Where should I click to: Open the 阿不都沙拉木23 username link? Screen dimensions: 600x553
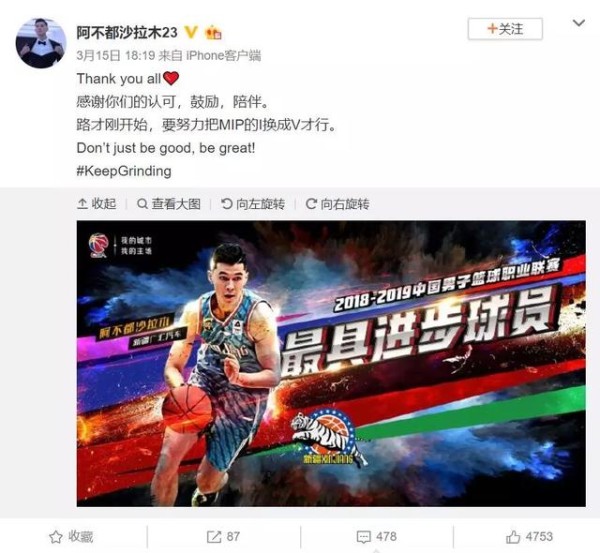(127, 33)
